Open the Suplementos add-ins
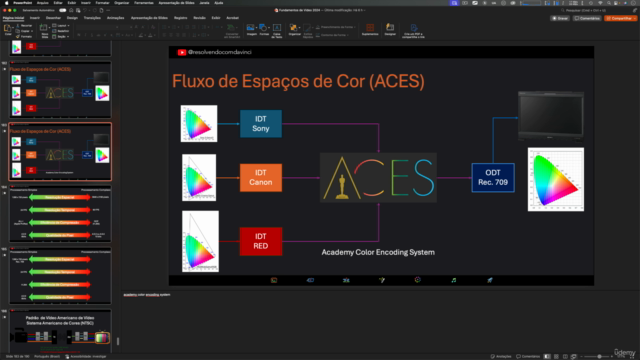Image resolution: width=640 pixels, height=360 pixels. click(x=370, y=29)
